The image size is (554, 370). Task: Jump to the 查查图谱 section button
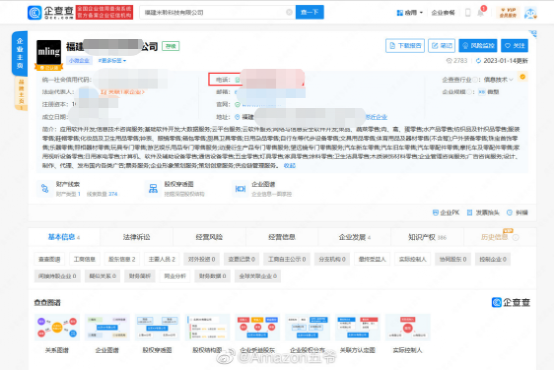pos(49,259)
